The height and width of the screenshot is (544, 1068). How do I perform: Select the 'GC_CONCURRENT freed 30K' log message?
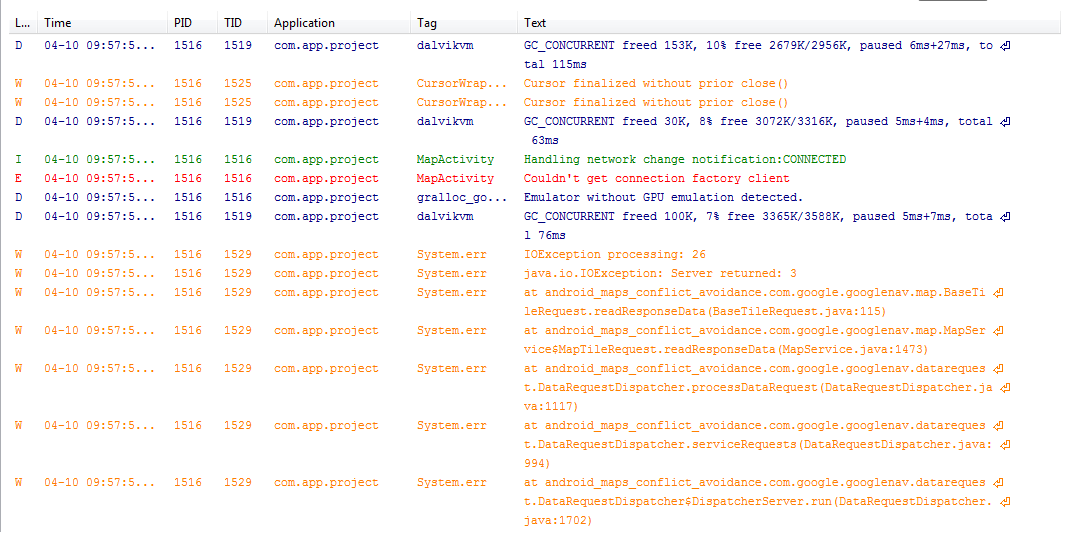767,131
